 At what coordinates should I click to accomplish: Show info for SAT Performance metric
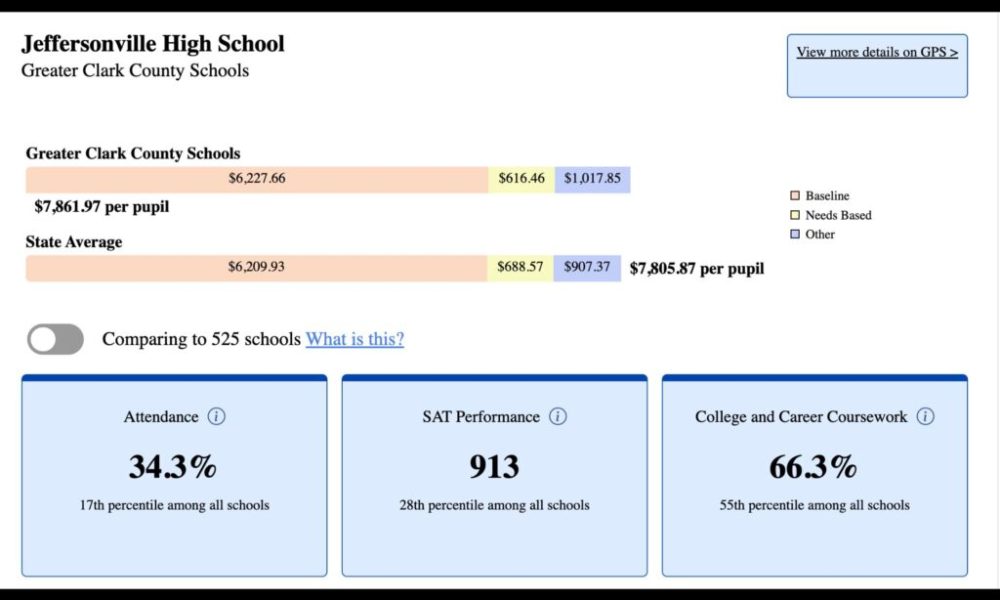[558, 416]
